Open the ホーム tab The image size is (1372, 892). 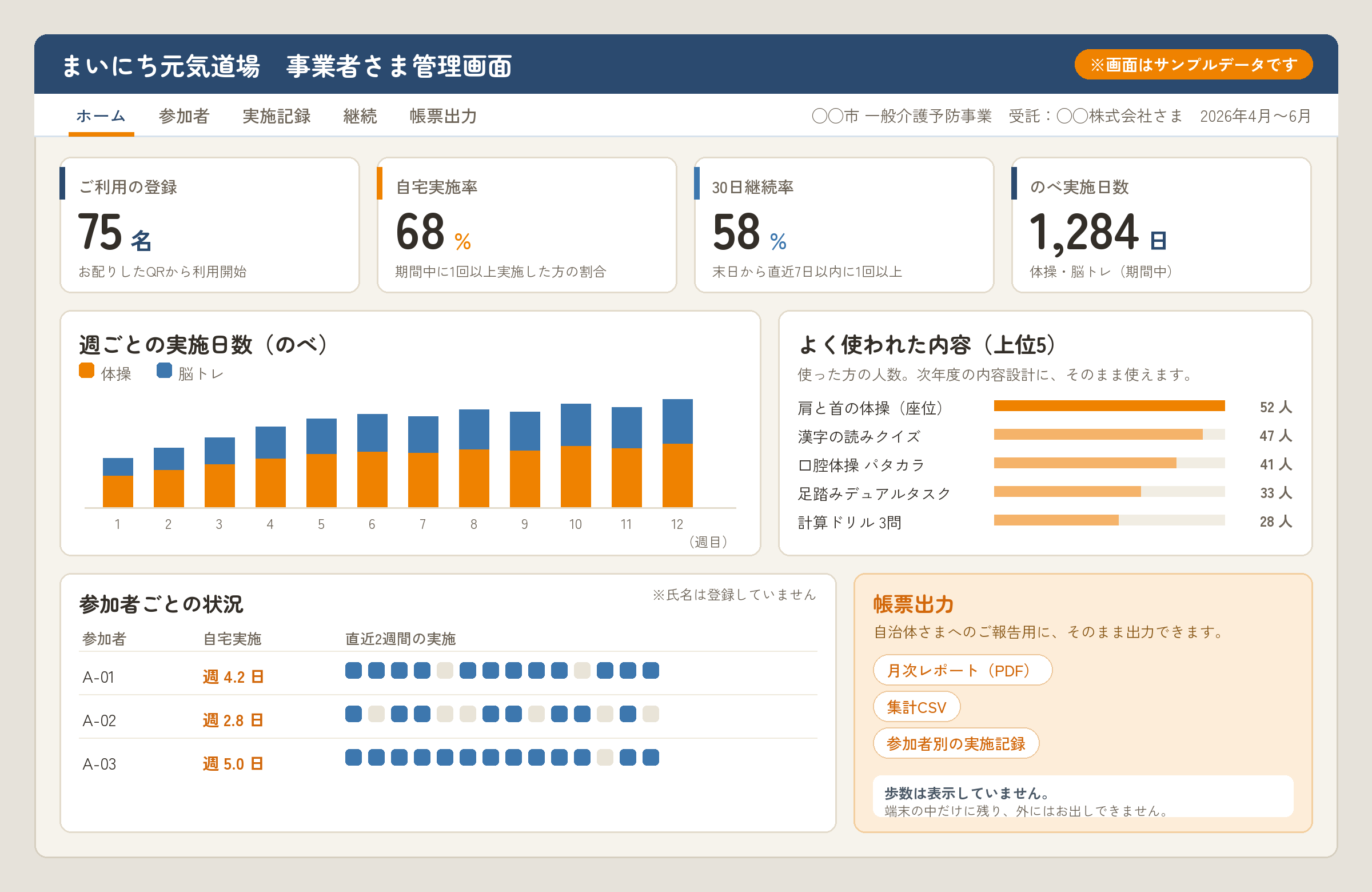[101, 116]
